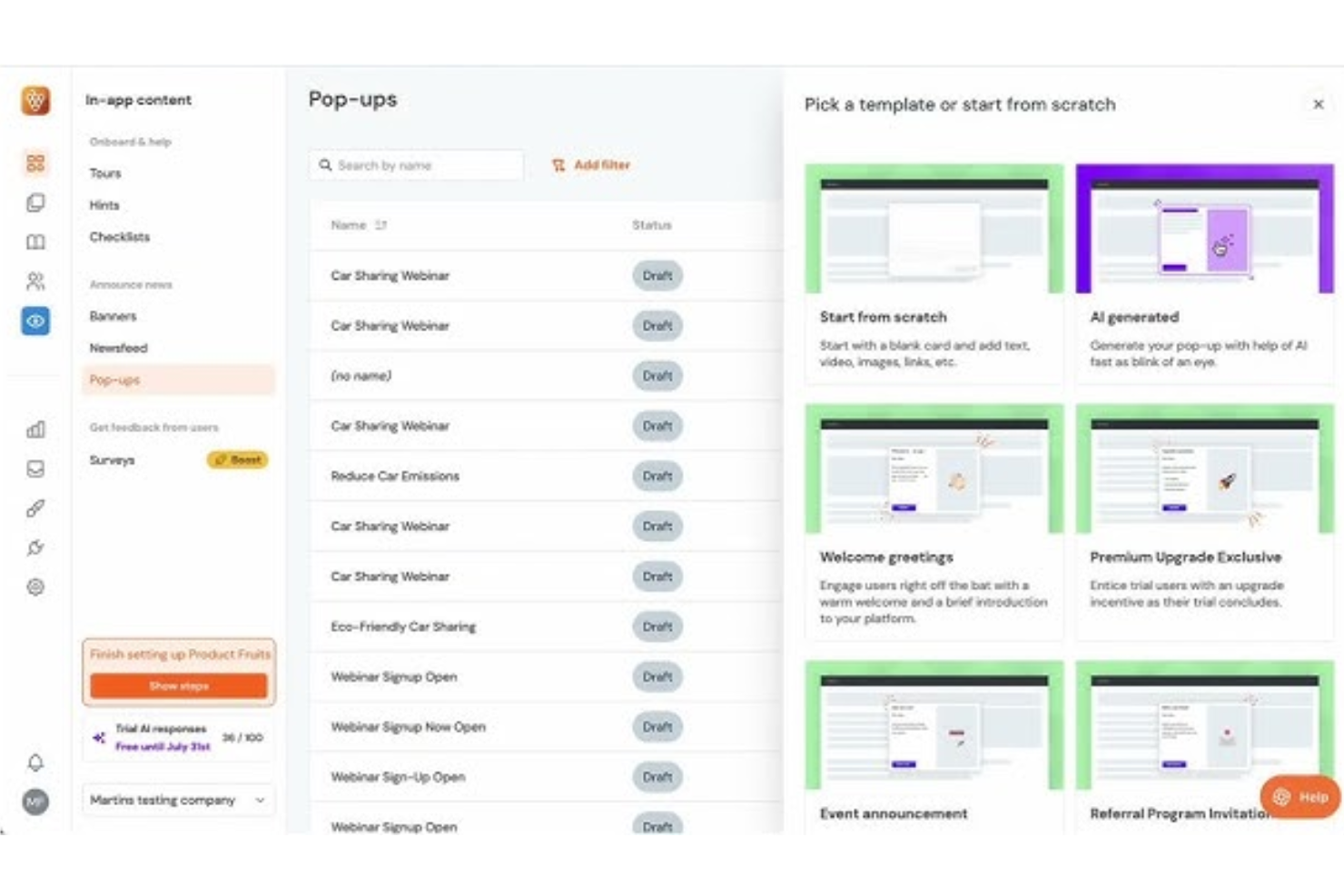
Task: Select the inbox icon in the sidebar
Action: (x=35, y=468)
